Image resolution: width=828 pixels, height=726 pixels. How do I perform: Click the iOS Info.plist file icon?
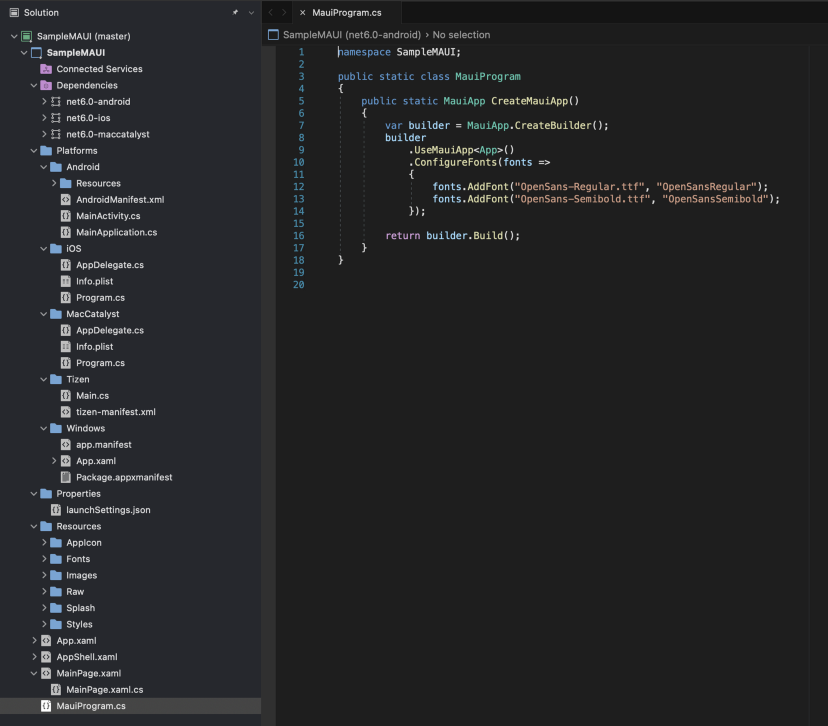(x=65, y=281)
